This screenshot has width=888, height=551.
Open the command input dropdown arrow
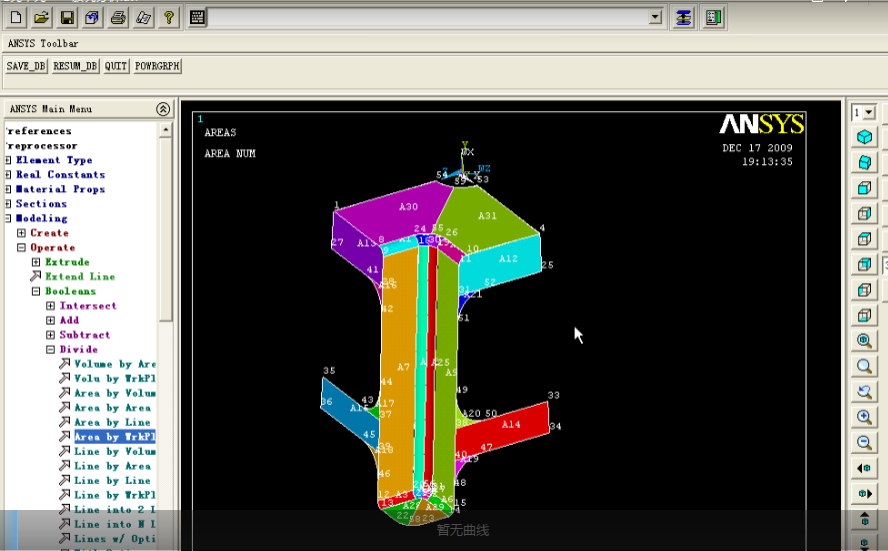(x=655, y=17)
